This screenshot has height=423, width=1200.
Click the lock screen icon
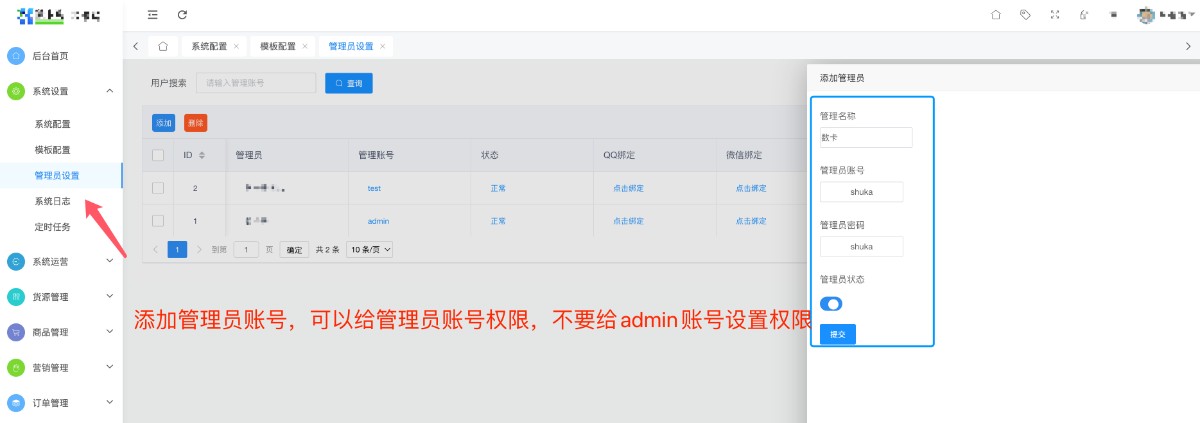pyautogui.click(x=1084, y=15)
